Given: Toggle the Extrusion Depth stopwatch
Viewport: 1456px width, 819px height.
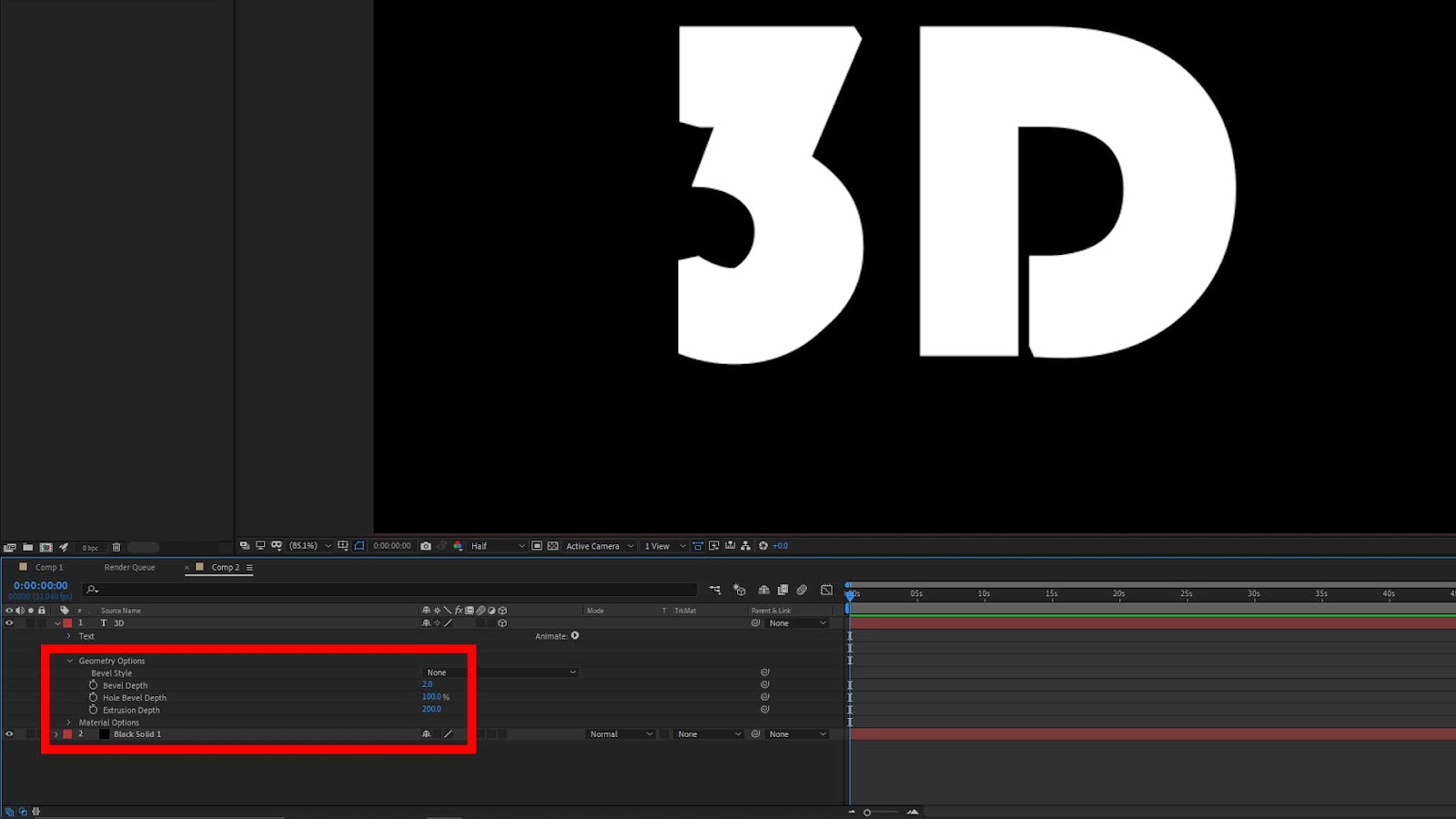Looking at the screenshot, I should tap(93, 710).
